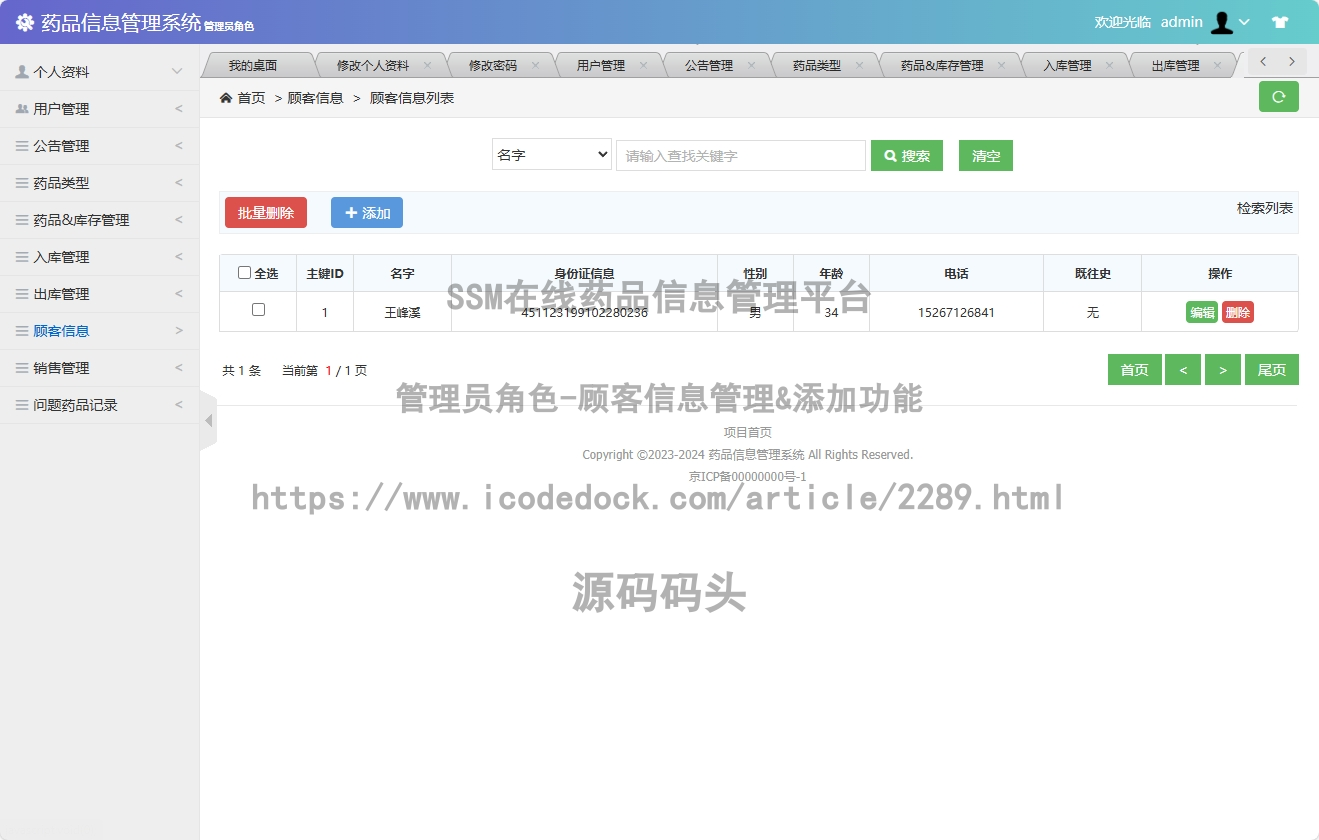Click 删除 for row 王峰溪
Image resolution: width=1319 pixels, height=840 pixels.
[x=1238, y=312]
